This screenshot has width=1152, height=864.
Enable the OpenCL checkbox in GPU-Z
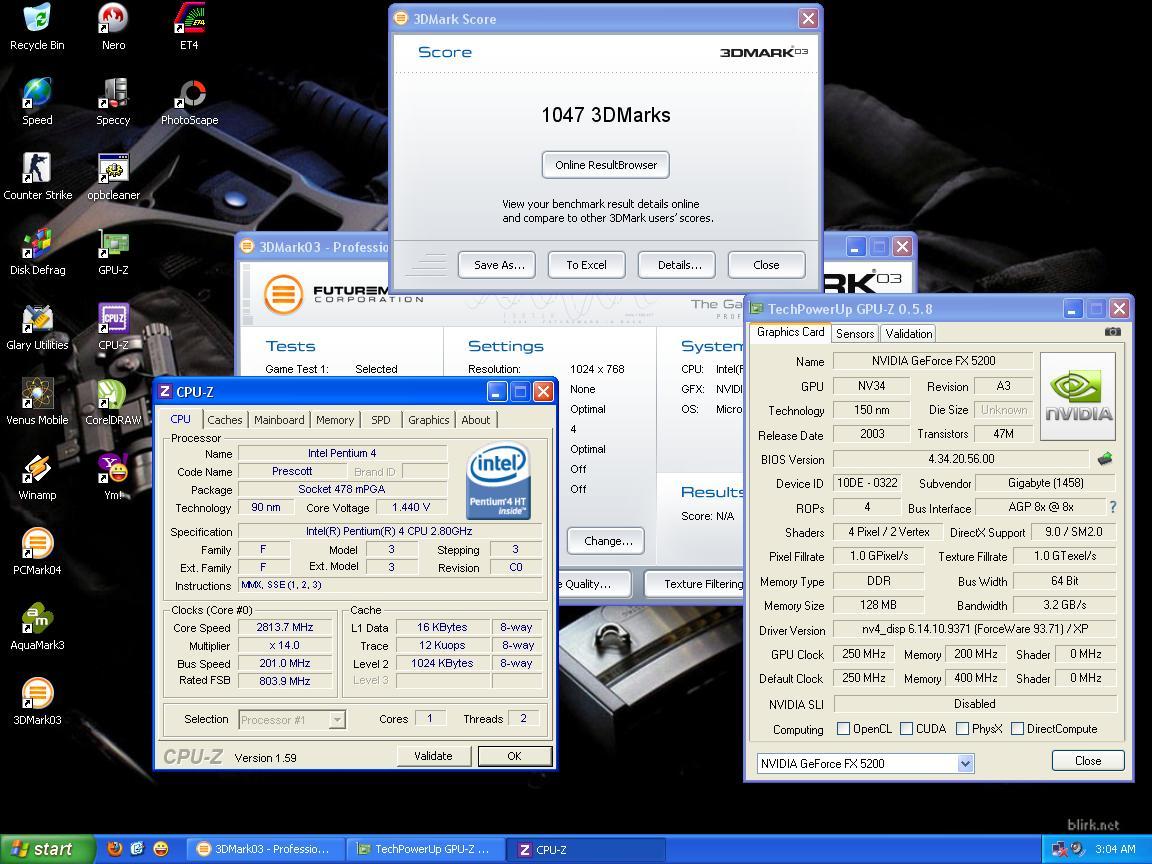click(x=843, y=729)
